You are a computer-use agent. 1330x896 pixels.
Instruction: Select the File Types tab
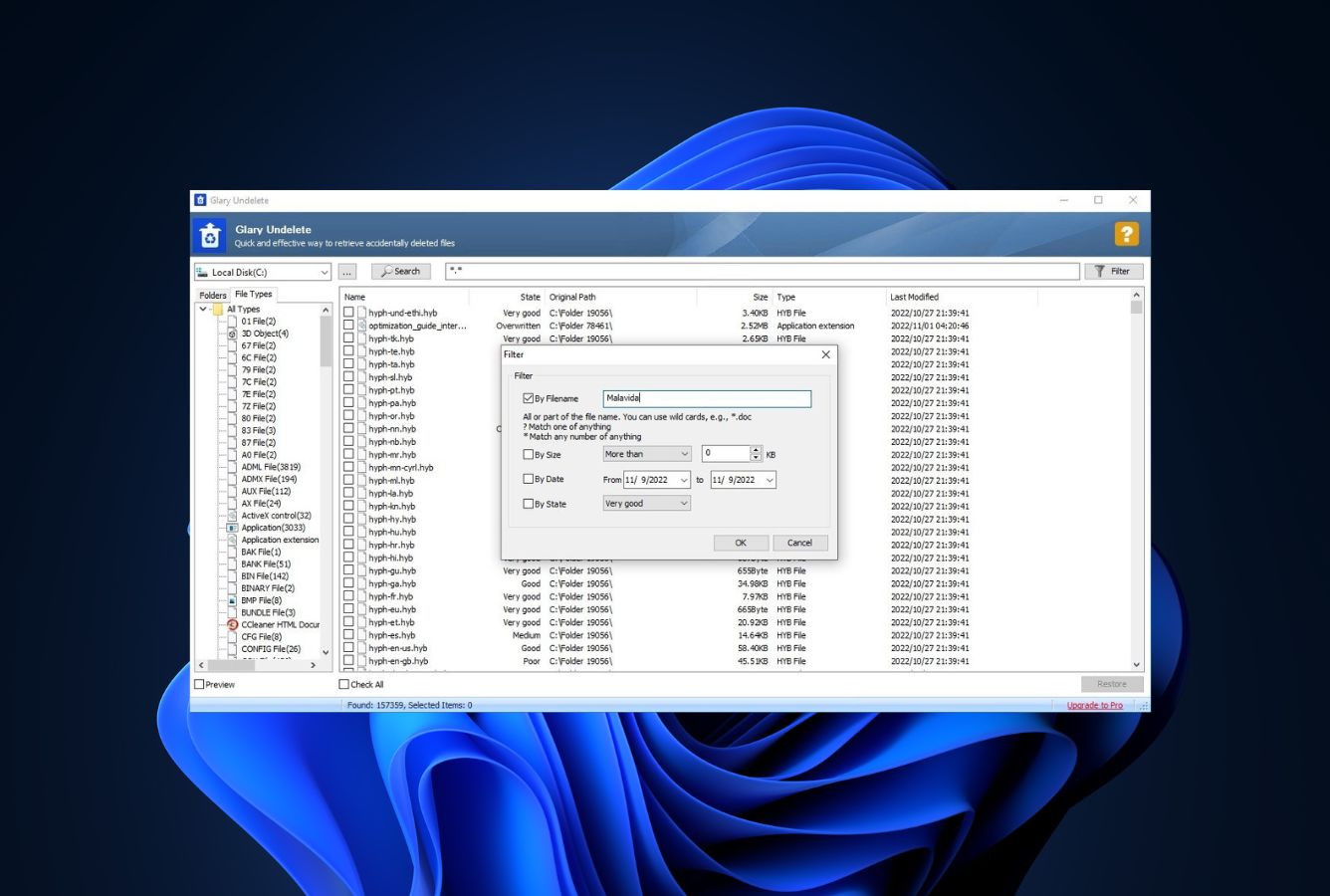pyautogui.click(x=253, y=294)
